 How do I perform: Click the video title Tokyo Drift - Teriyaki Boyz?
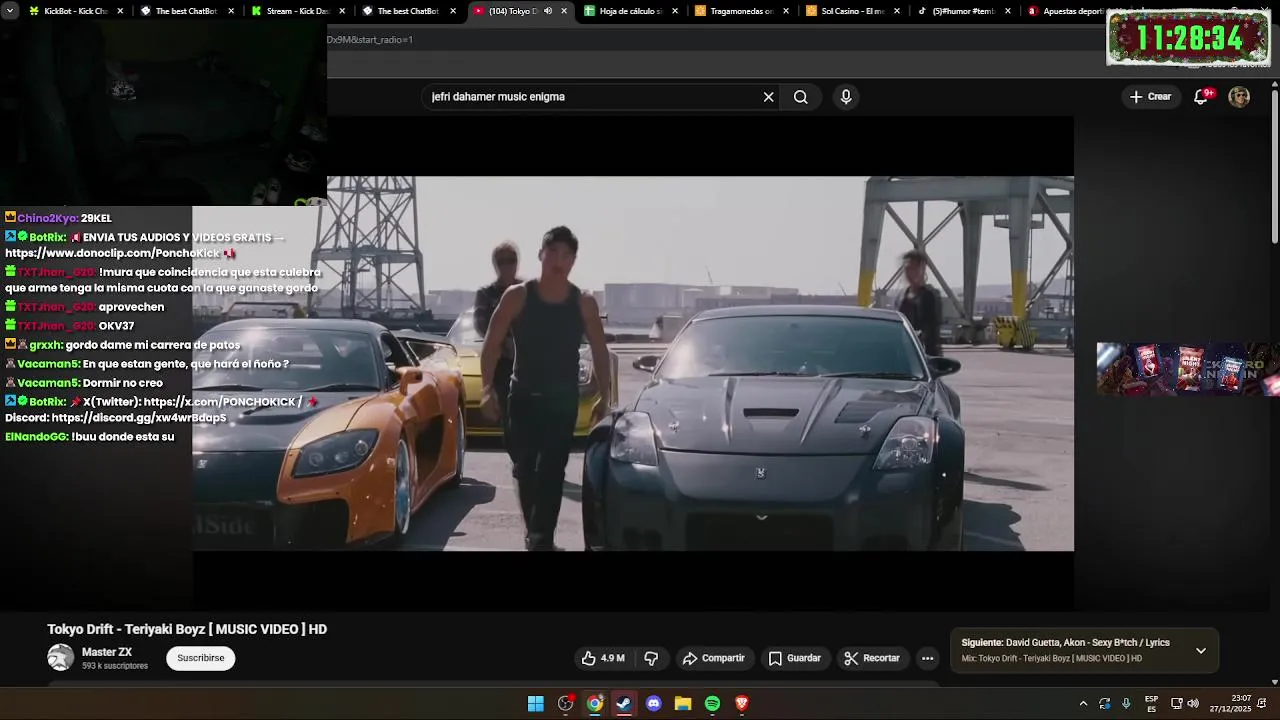click(x=187, y=629)
